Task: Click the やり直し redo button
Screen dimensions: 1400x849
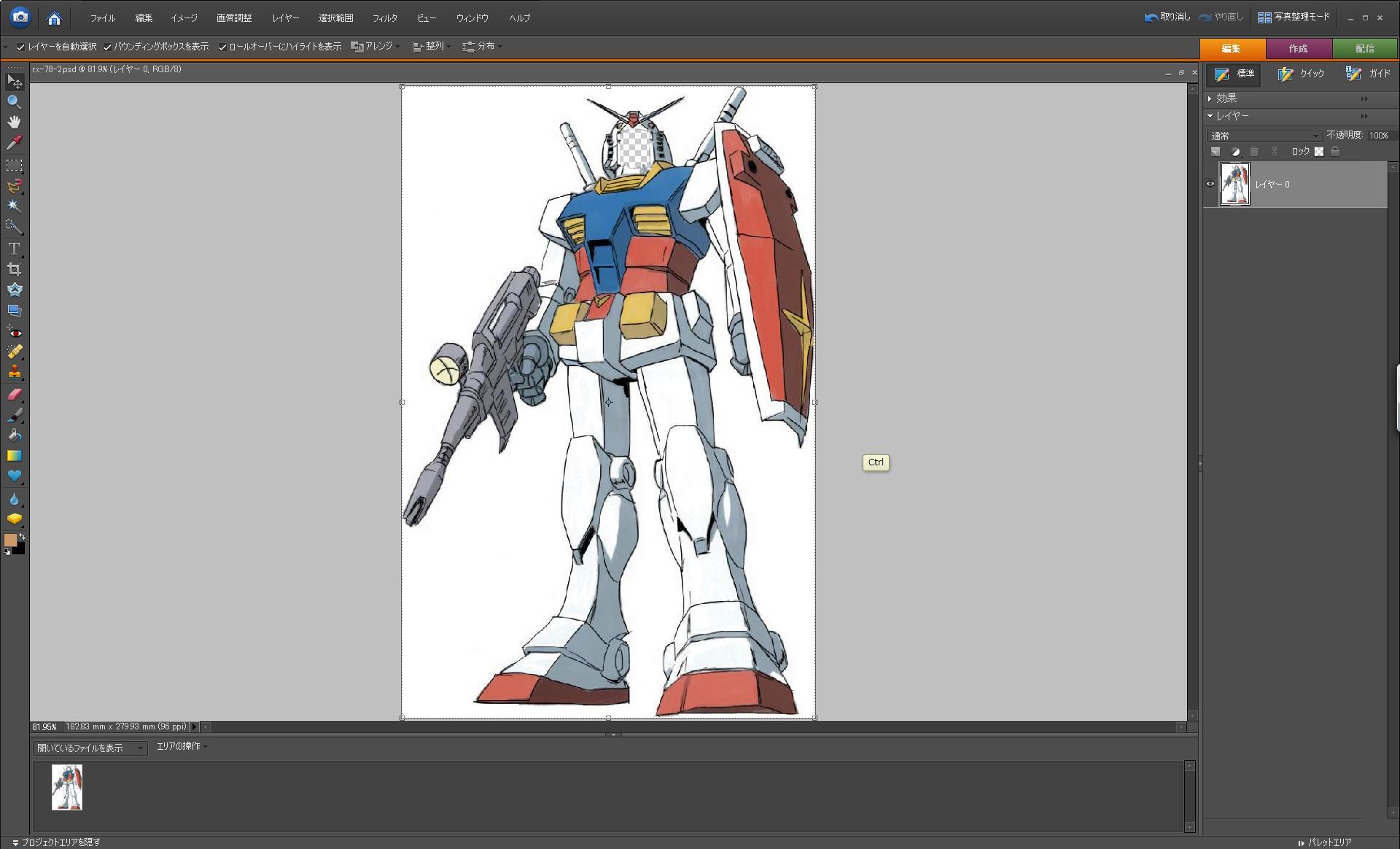Action: click(x=1221, y=17)
